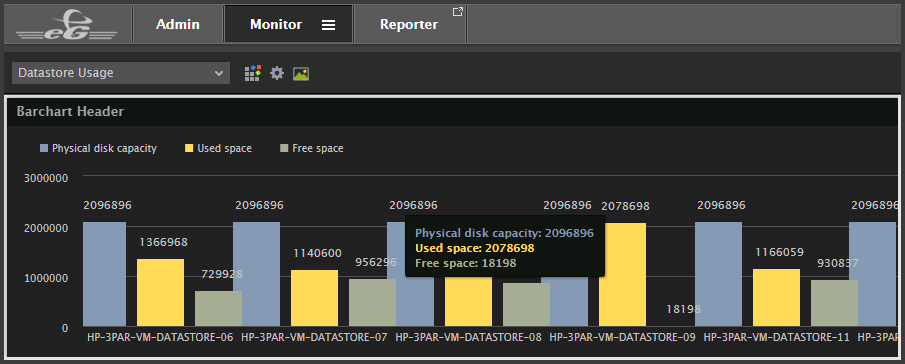
Task: Click the picture background icon
Action: tap(301, 74)
